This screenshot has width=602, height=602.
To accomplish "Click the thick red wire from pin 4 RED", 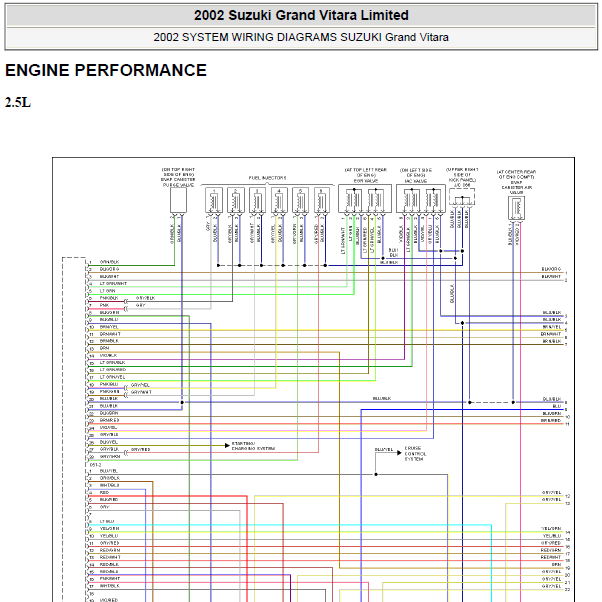I will coord(169,496).
